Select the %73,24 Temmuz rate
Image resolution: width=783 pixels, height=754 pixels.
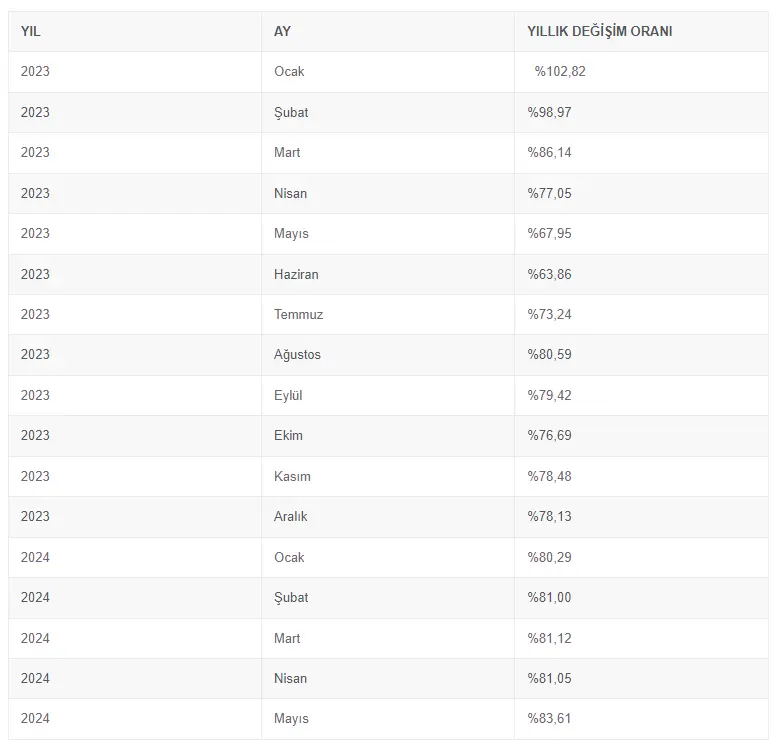641,315
